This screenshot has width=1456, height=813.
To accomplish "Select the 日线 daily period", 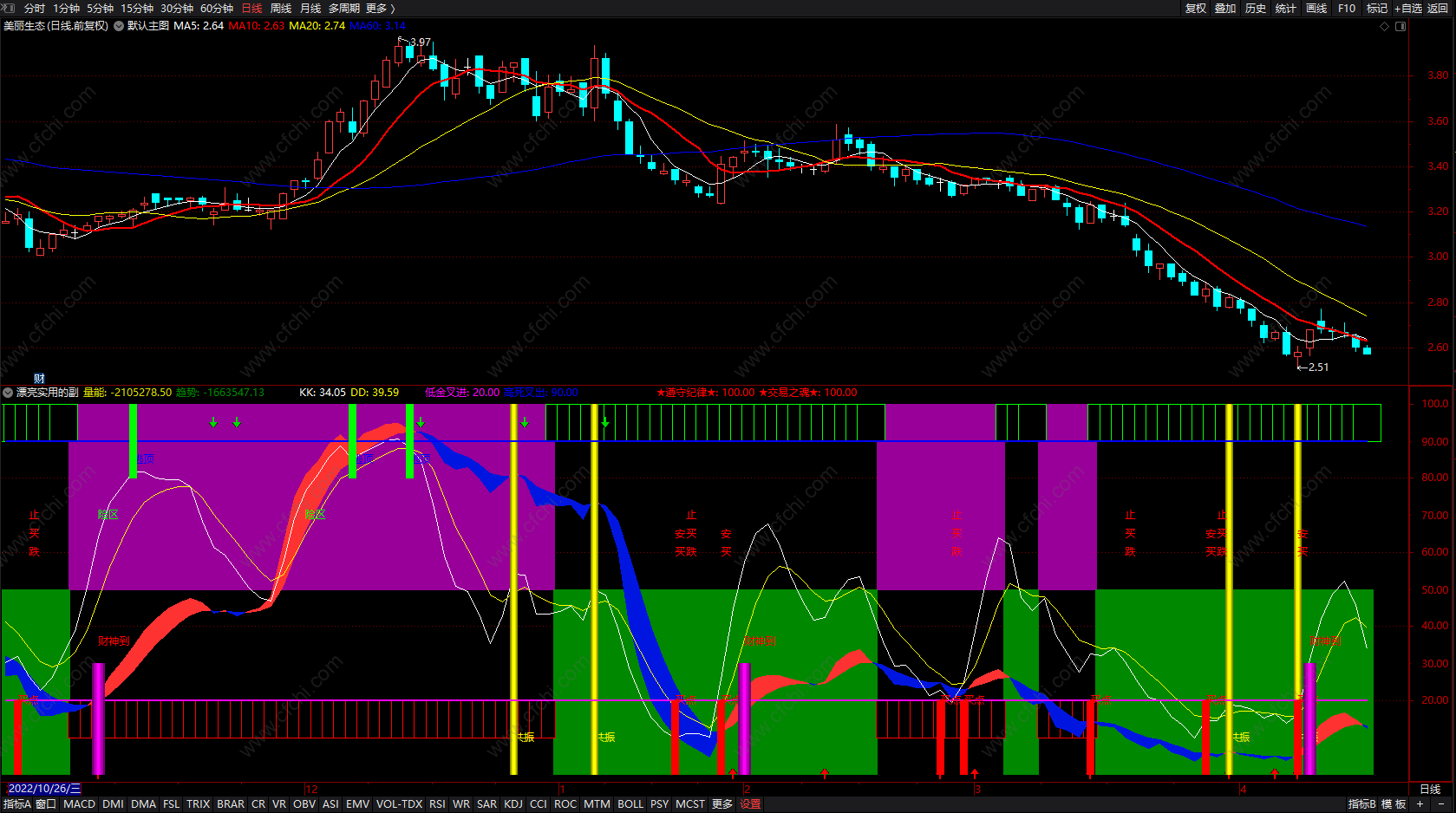I will pos(251,8).
